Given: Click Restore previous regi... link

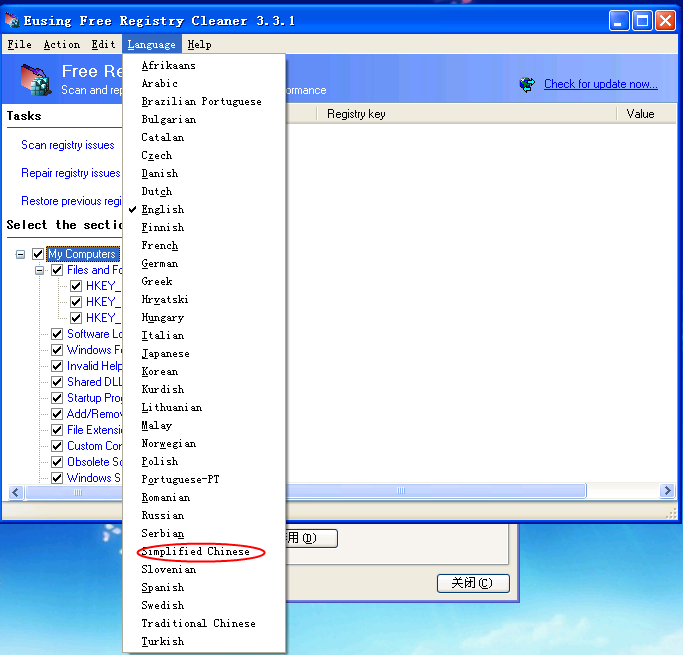Looking at the screenshot, I should pos(71,201).
